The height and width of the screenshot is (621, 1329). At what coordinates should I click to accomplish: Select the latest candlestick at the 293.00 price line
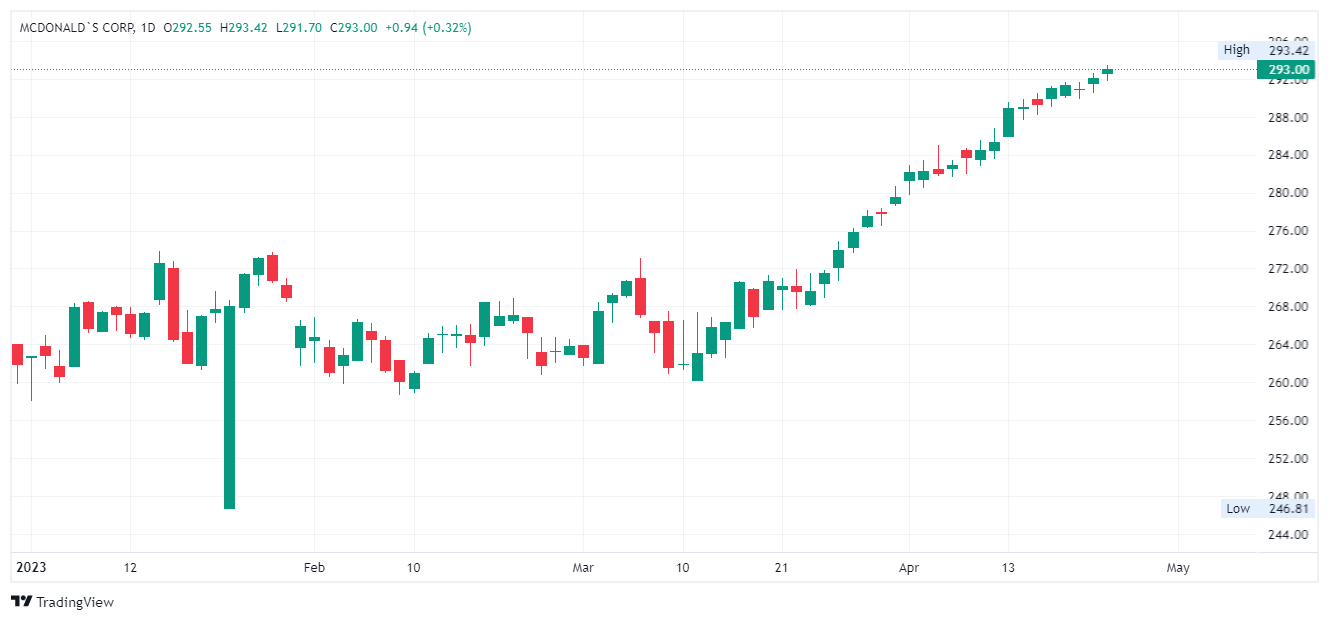point(1107,72)
